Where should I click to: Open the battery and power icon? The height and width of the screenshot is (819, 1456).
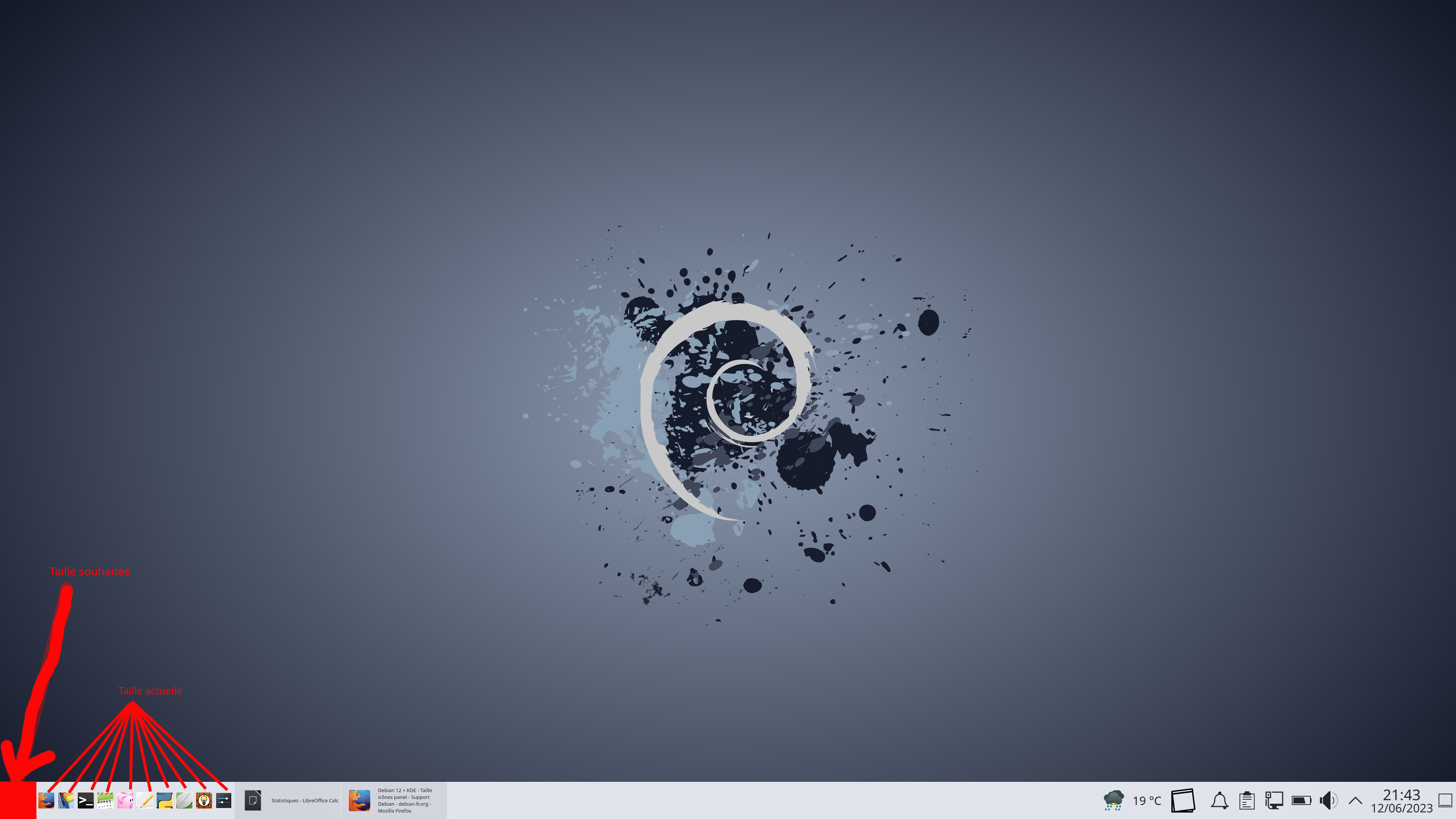point(1301,800)
